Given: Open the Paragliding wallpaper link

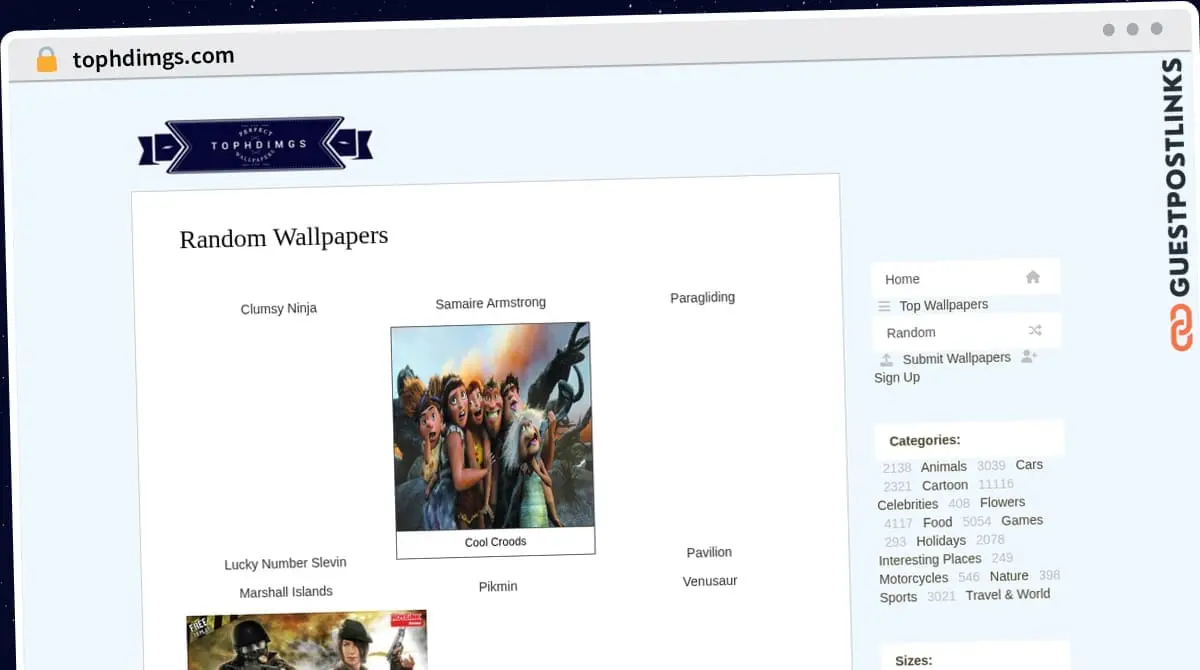Looking at the screenshot, I should 702,297.
